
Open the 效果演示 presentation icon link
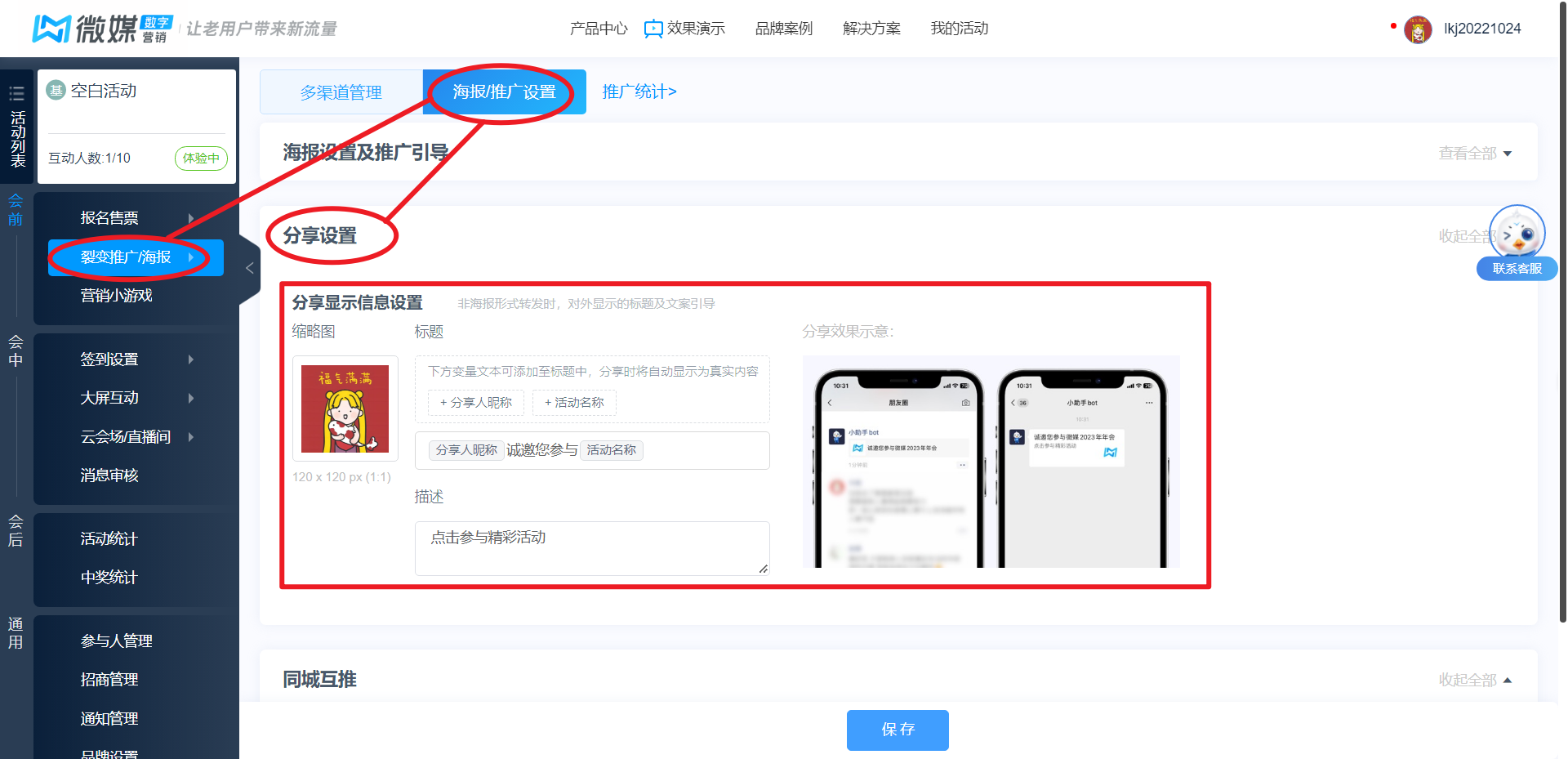pos(653,29)
